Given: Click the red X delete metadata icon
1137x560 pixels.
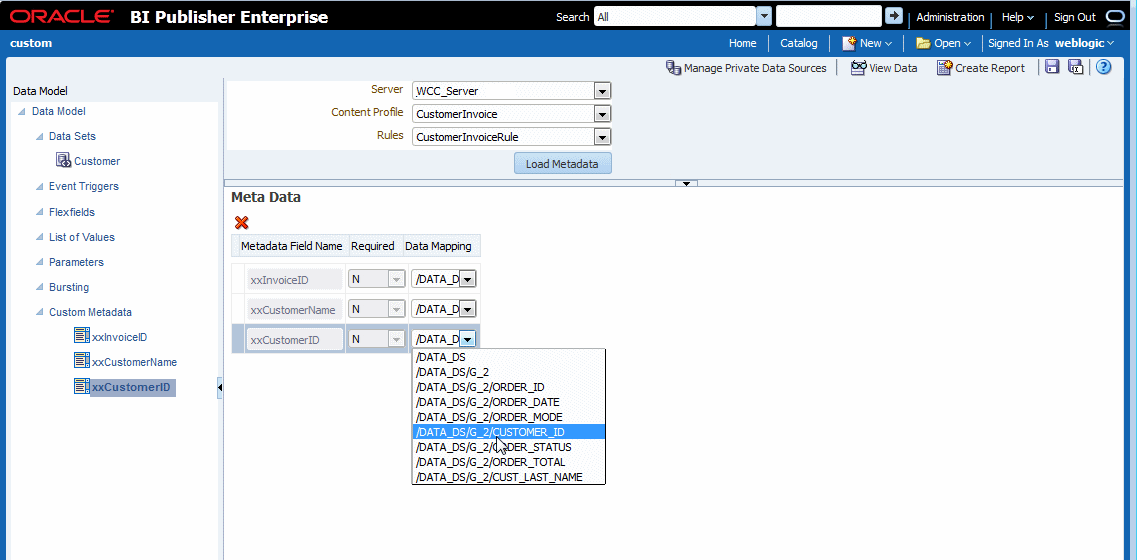Looking at the screenshot, I should tap(241, 223).
